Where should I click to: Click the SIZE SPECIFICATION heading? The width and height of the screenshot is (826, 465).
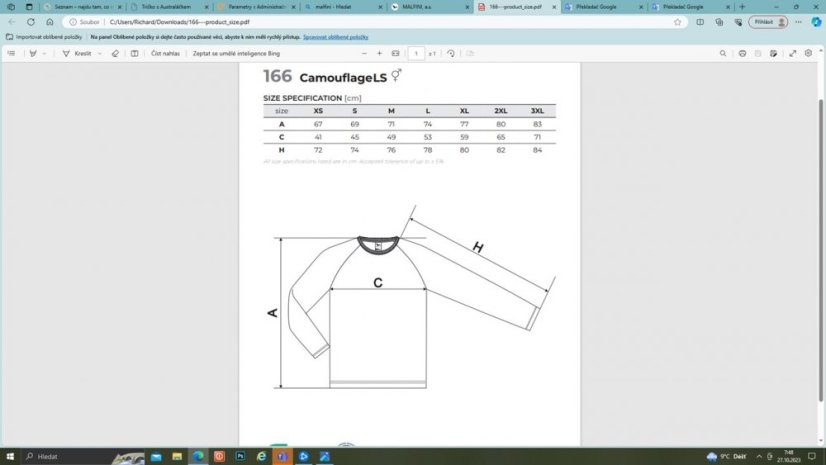302,98
